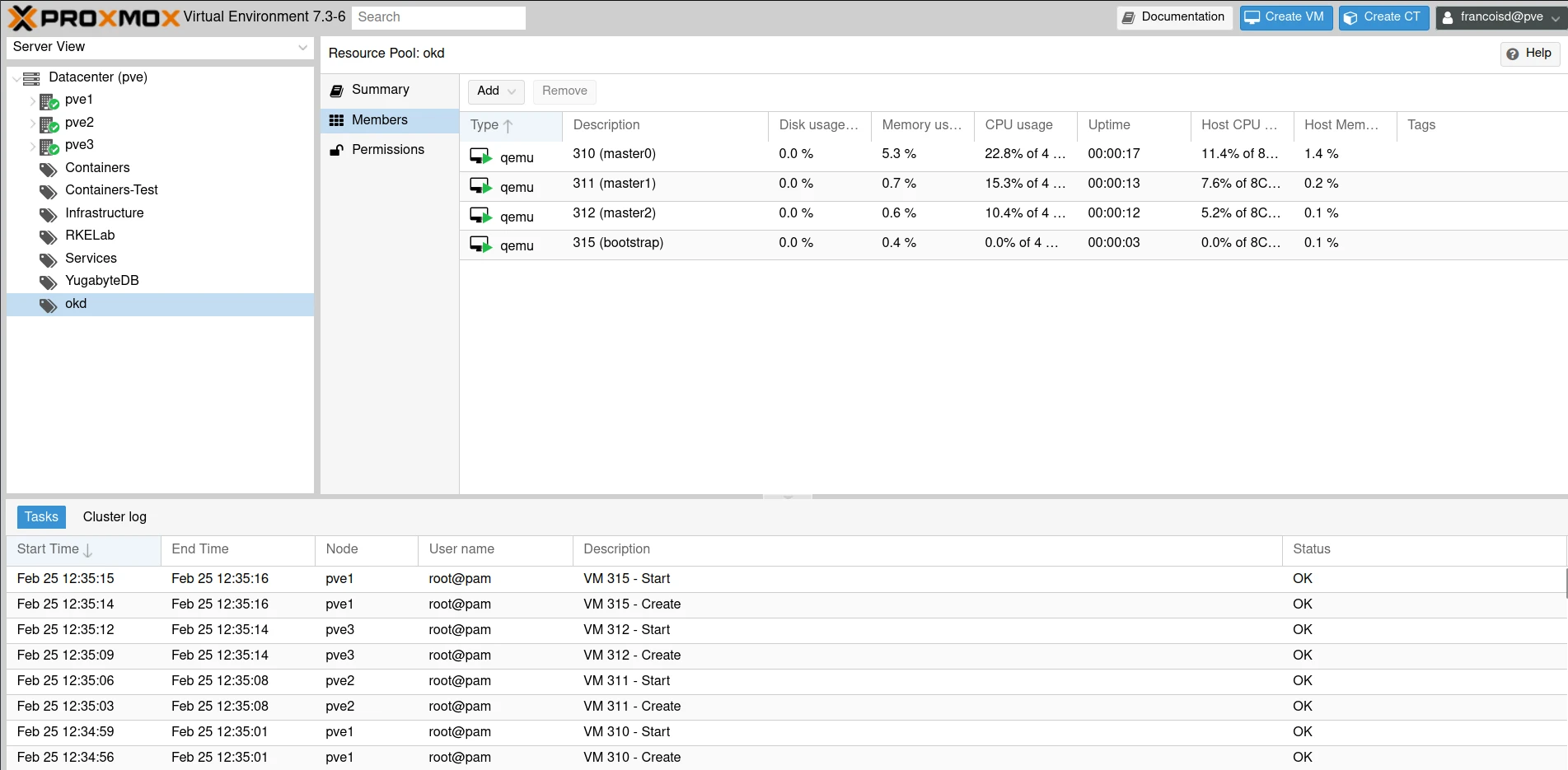Sort by Start Time column
The height and width of the screenshot is (770, 1568).
click(83, 549)
